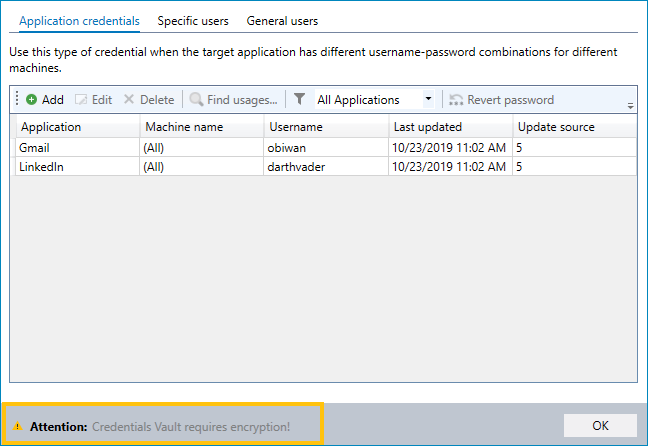Click the All Applications combo box arrow
The width and height of the screenshot is (648, 446).
[x=429, y=99]
